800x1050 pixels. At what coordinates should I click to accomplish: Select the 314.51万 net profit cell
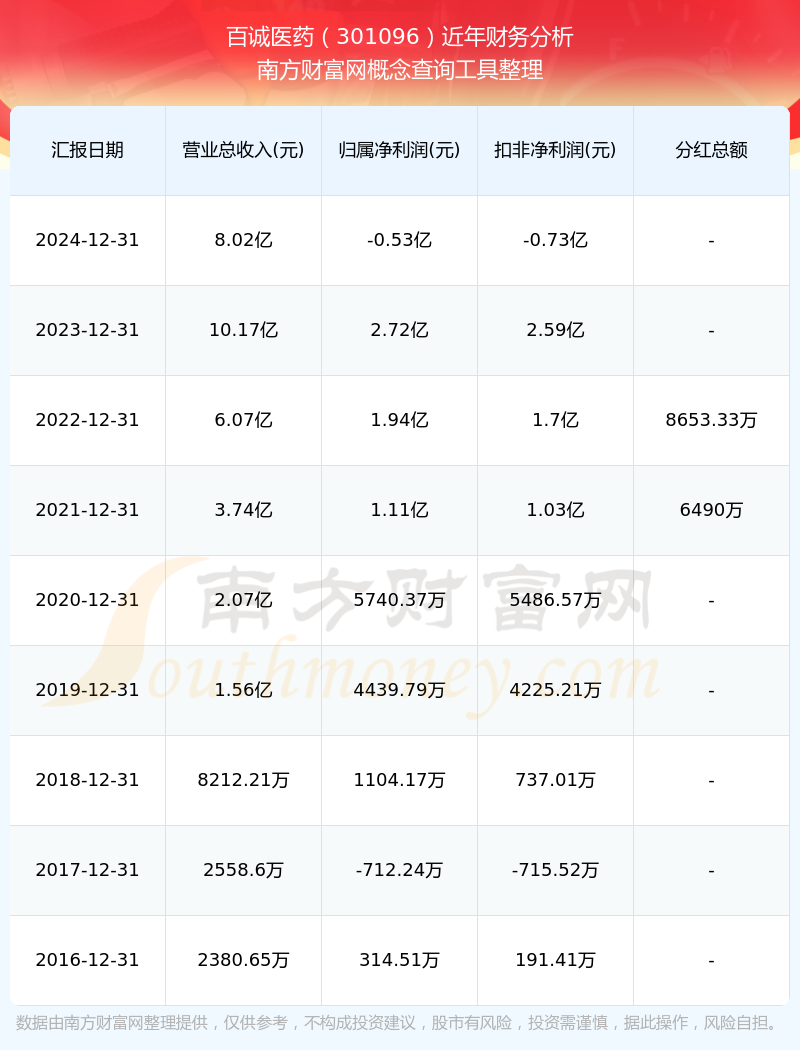(400, 960)
